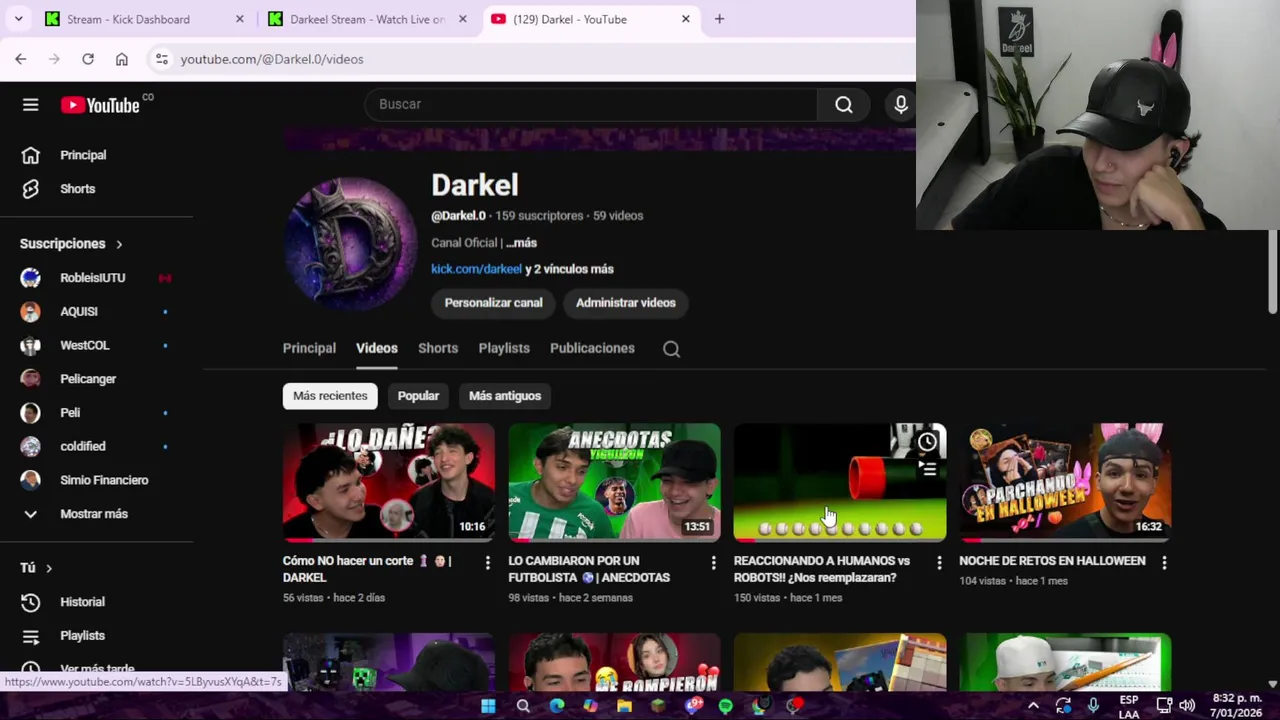The image size is (1280, 720).
Task: Search within channel using magnifier icon
Action: [x=671, y=349]
